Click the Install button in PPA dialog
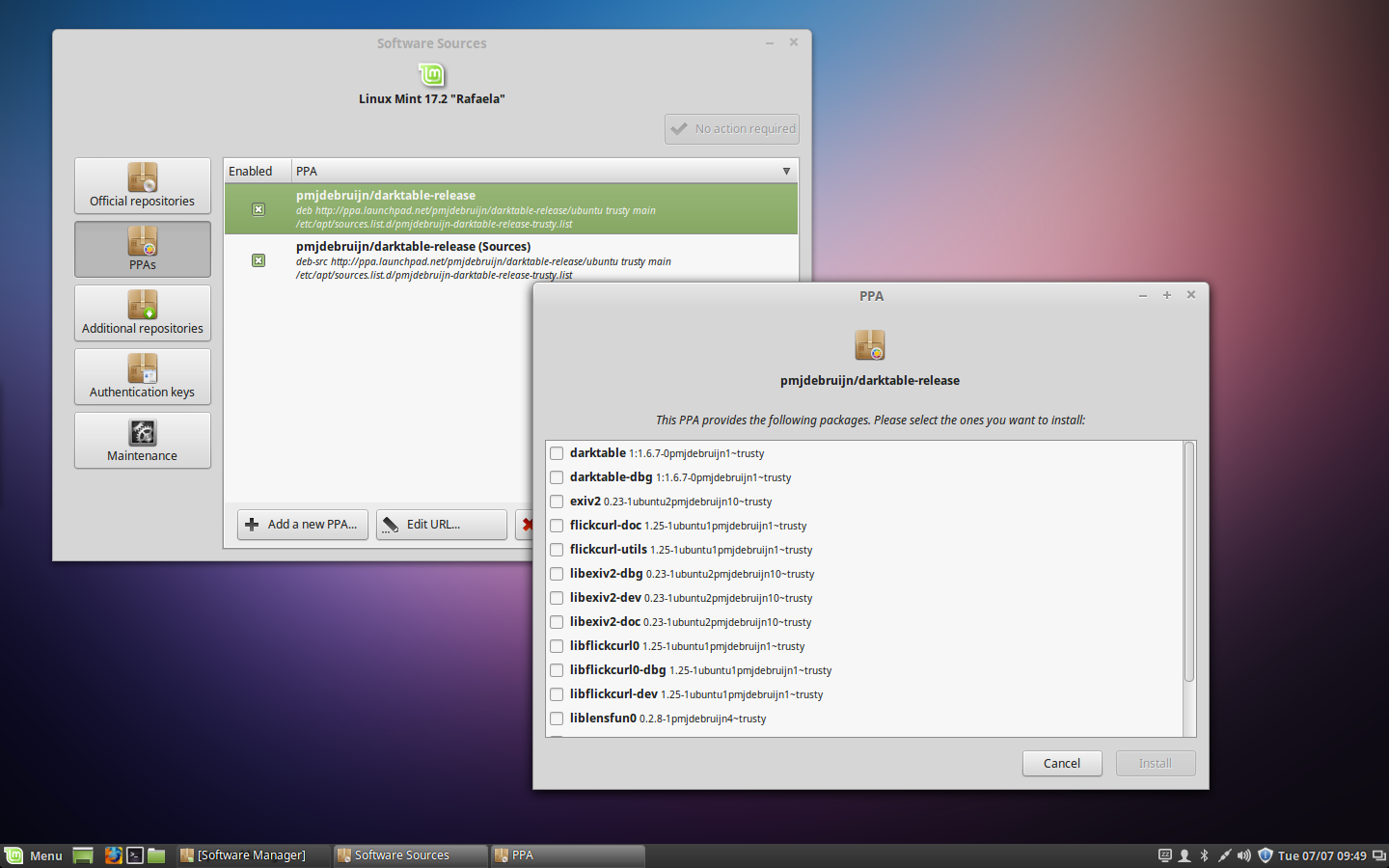Screen dimensions: 1389x868 pyautogui.click(x=1156, y=763)
